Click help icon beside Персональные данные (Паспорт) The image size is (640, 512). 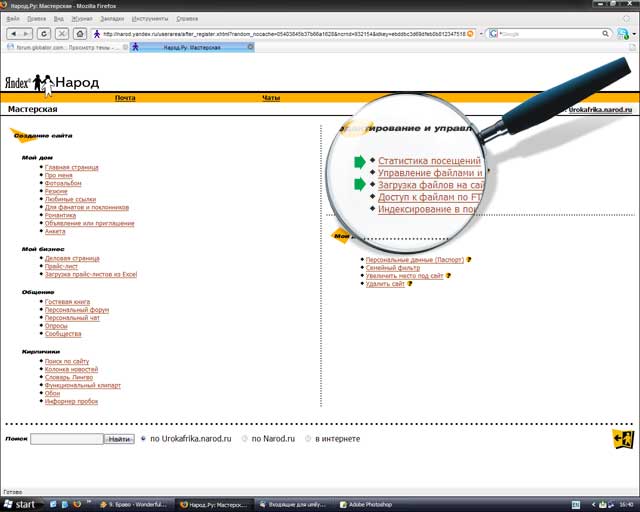point(469,259)
